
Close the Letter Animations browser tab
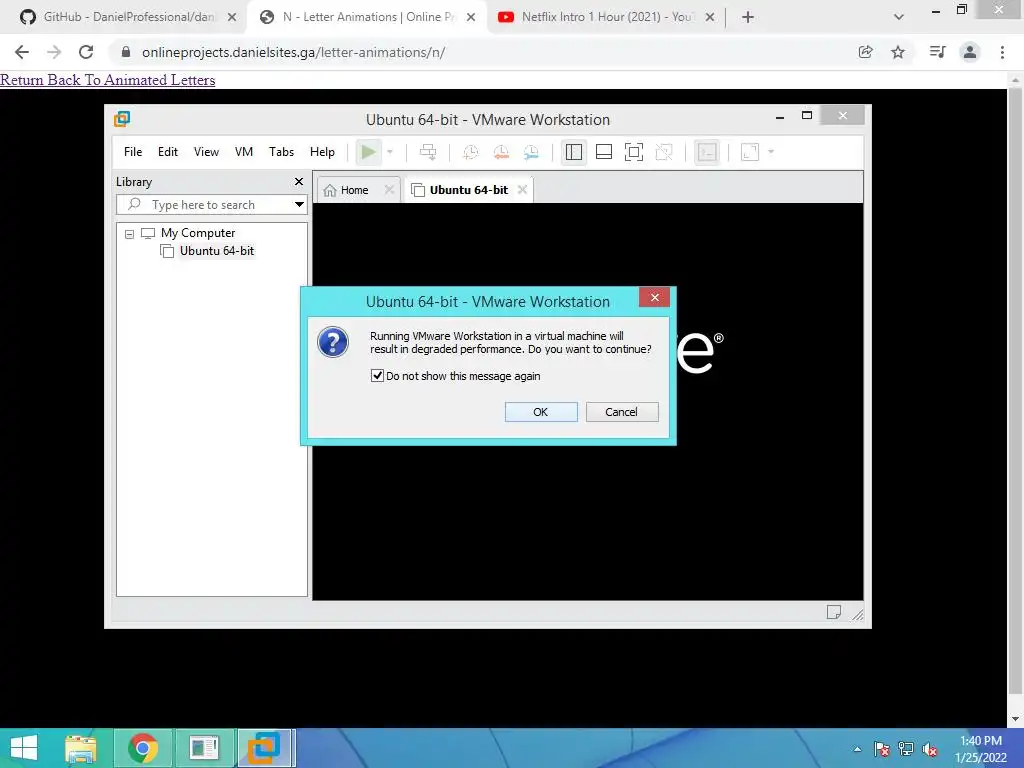click(471, 17)
